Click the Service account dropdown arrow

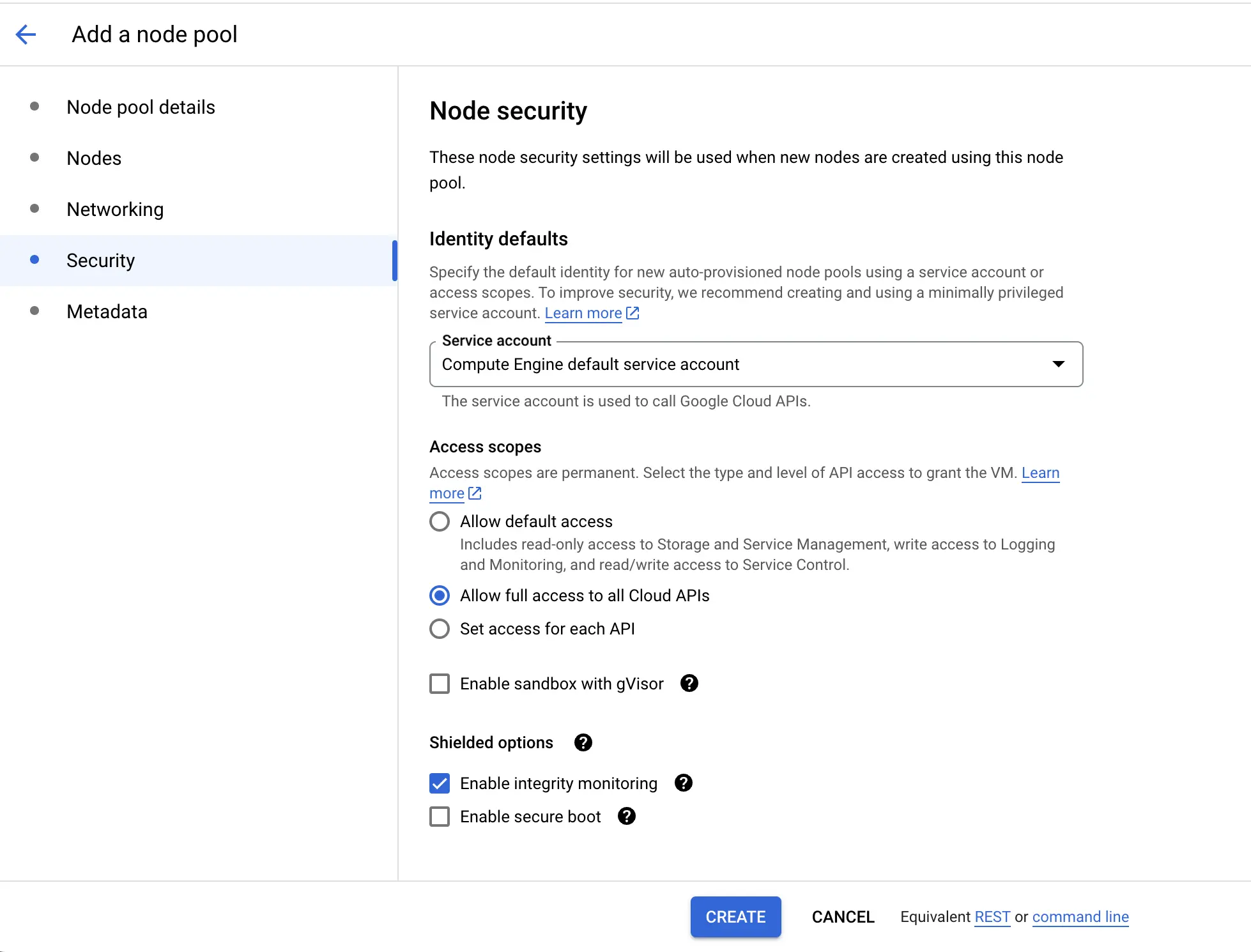pyautogui.click(x=1058, y=364)
